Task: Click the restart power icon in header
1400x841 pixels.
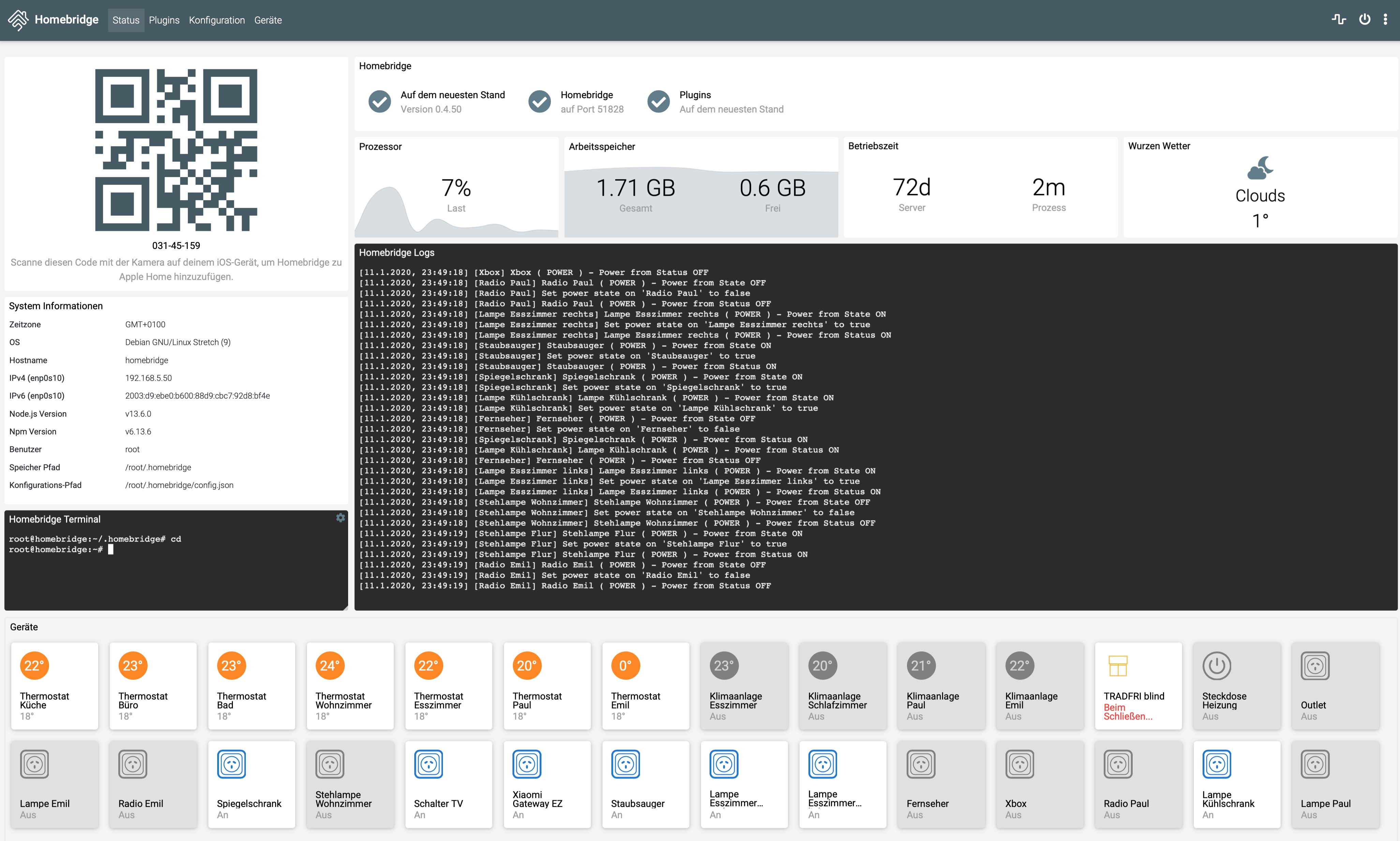Action: (x=1364, y=20)
